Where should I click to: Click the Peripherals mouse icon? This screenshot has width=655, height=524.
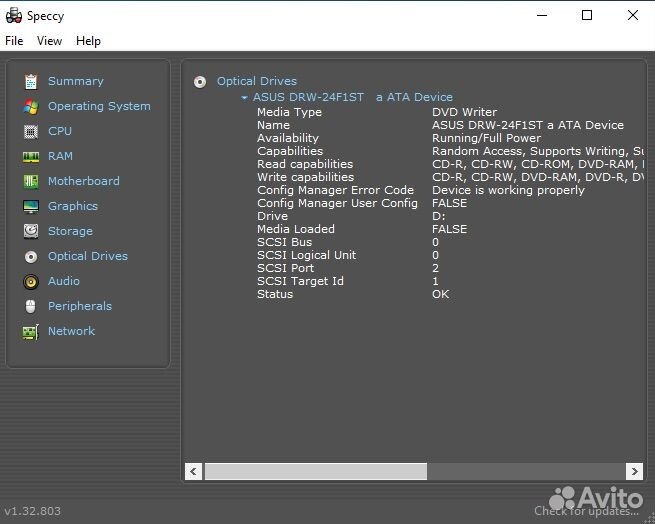pyautogui.click(x=31, y=306)
